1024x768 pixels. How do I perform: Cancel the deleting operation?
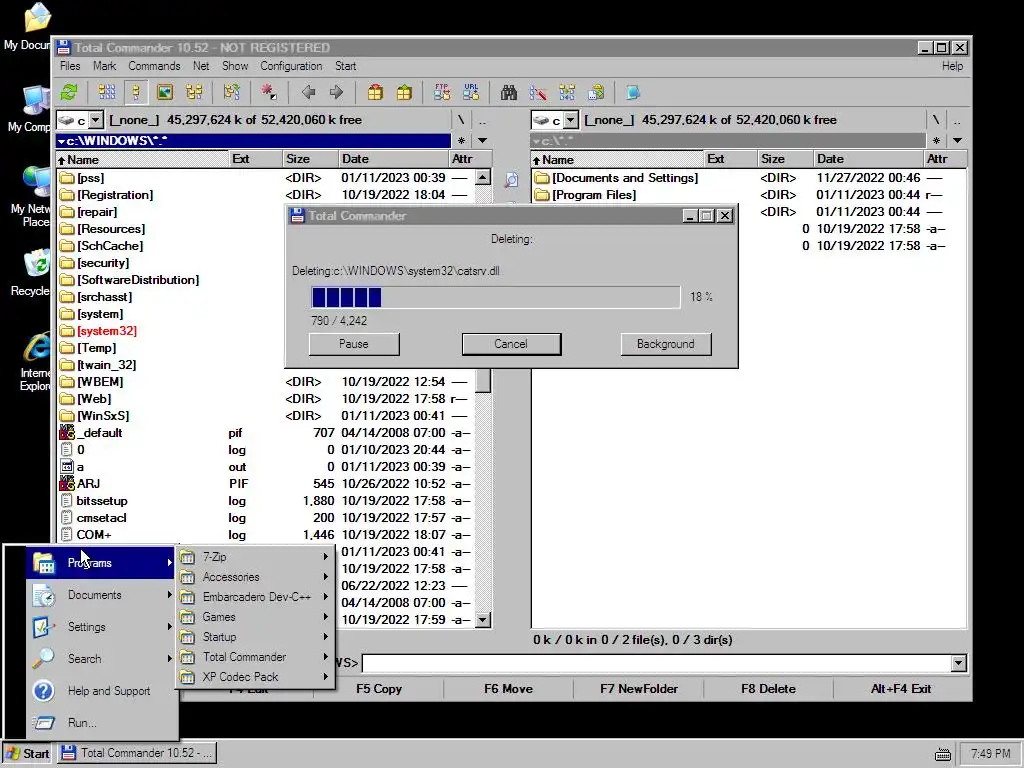coord(511,344)
